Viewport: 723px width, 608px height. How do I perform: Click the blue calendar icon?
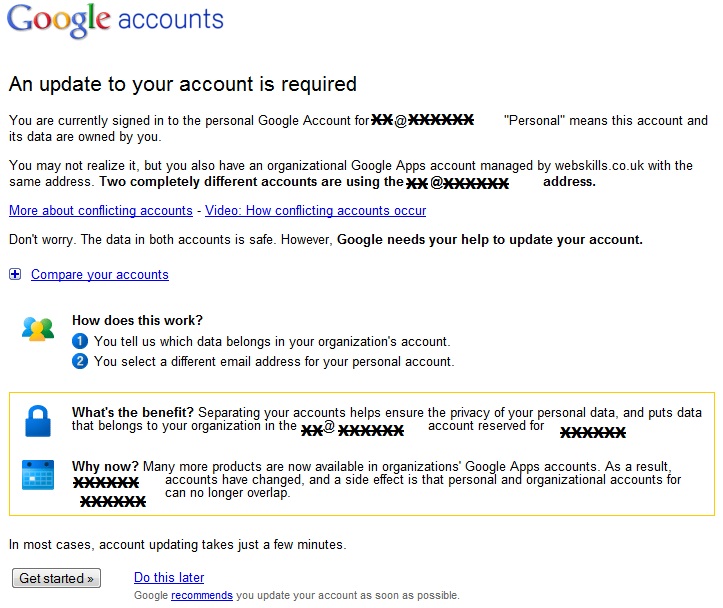coord(38,474)
